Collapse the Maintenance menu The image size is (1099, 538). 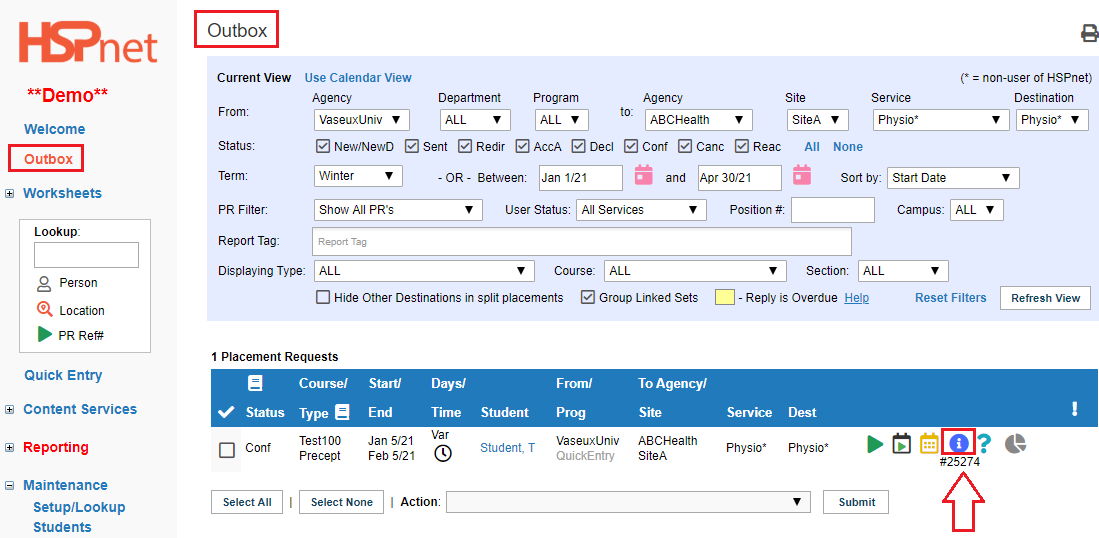[x=9, y=485]
